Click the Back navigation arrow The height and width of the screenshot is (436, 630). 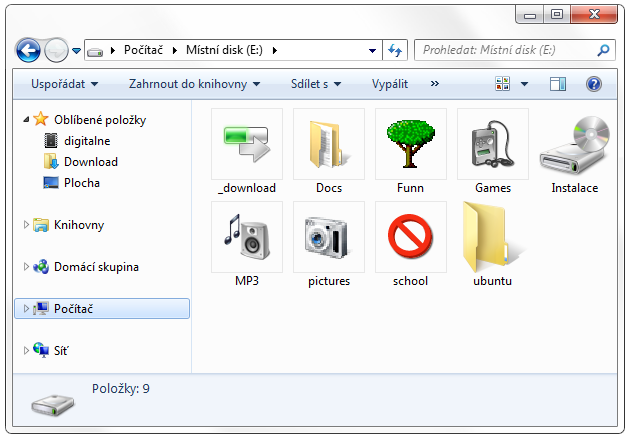coord(28,51)
